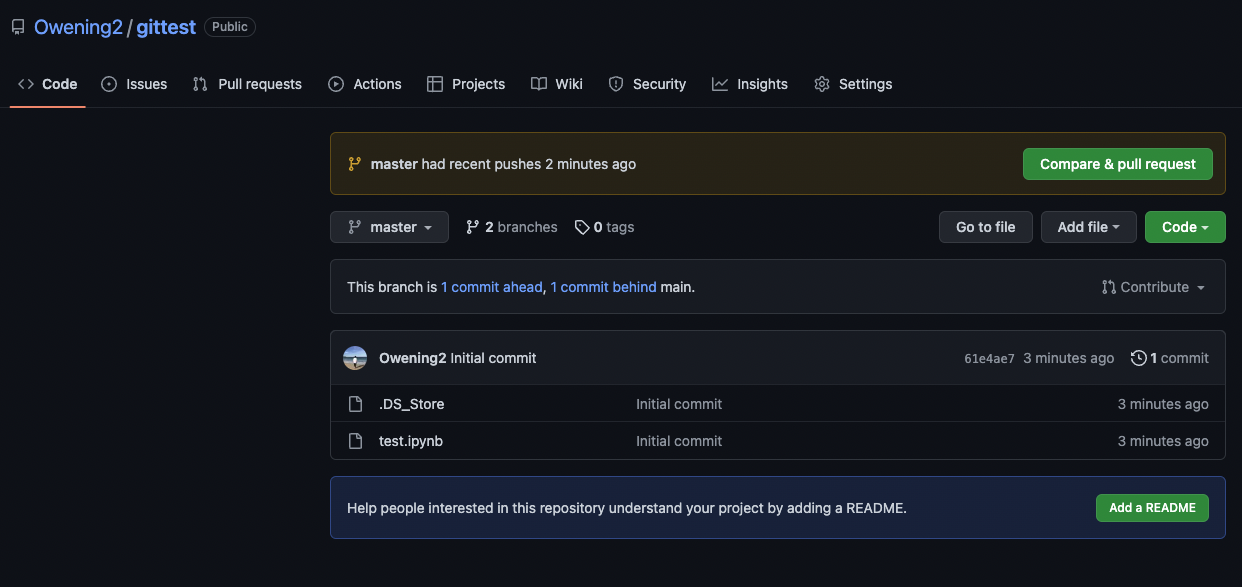Open the Owening2 owner profile link
Viewport: 1242px width, 587px height.
(x=78, y=27)
